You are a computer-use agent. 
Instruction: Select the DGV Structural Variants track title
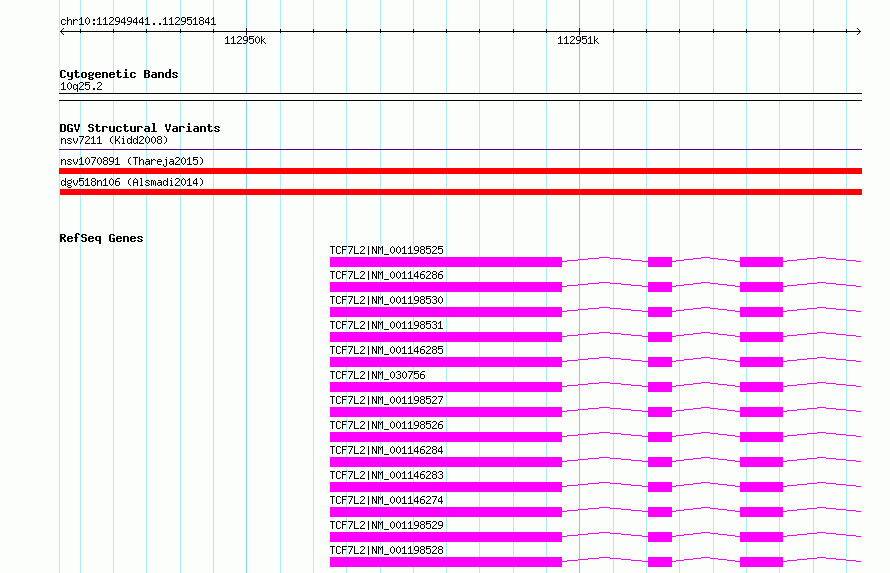point(140,128)
